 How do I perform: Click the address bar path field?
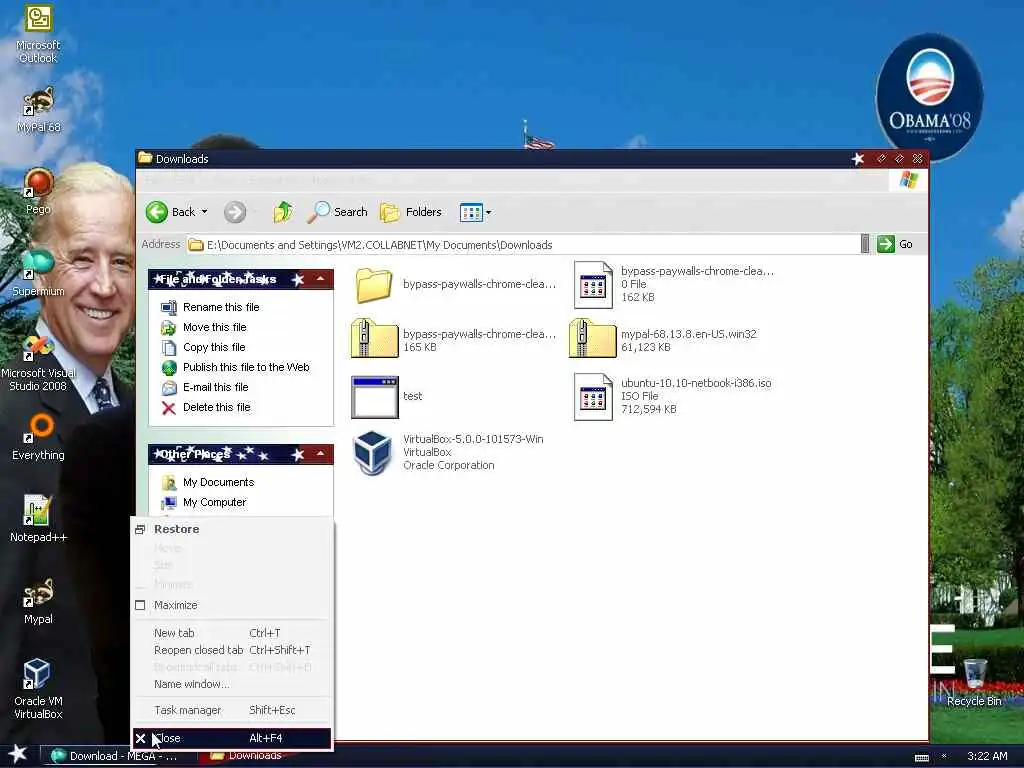(x=522, y=245)
